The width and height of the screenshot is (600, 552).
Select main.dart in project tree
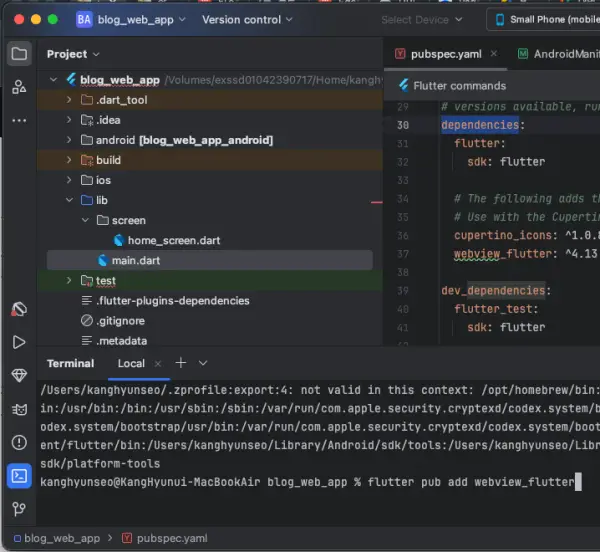pos(210,261)
